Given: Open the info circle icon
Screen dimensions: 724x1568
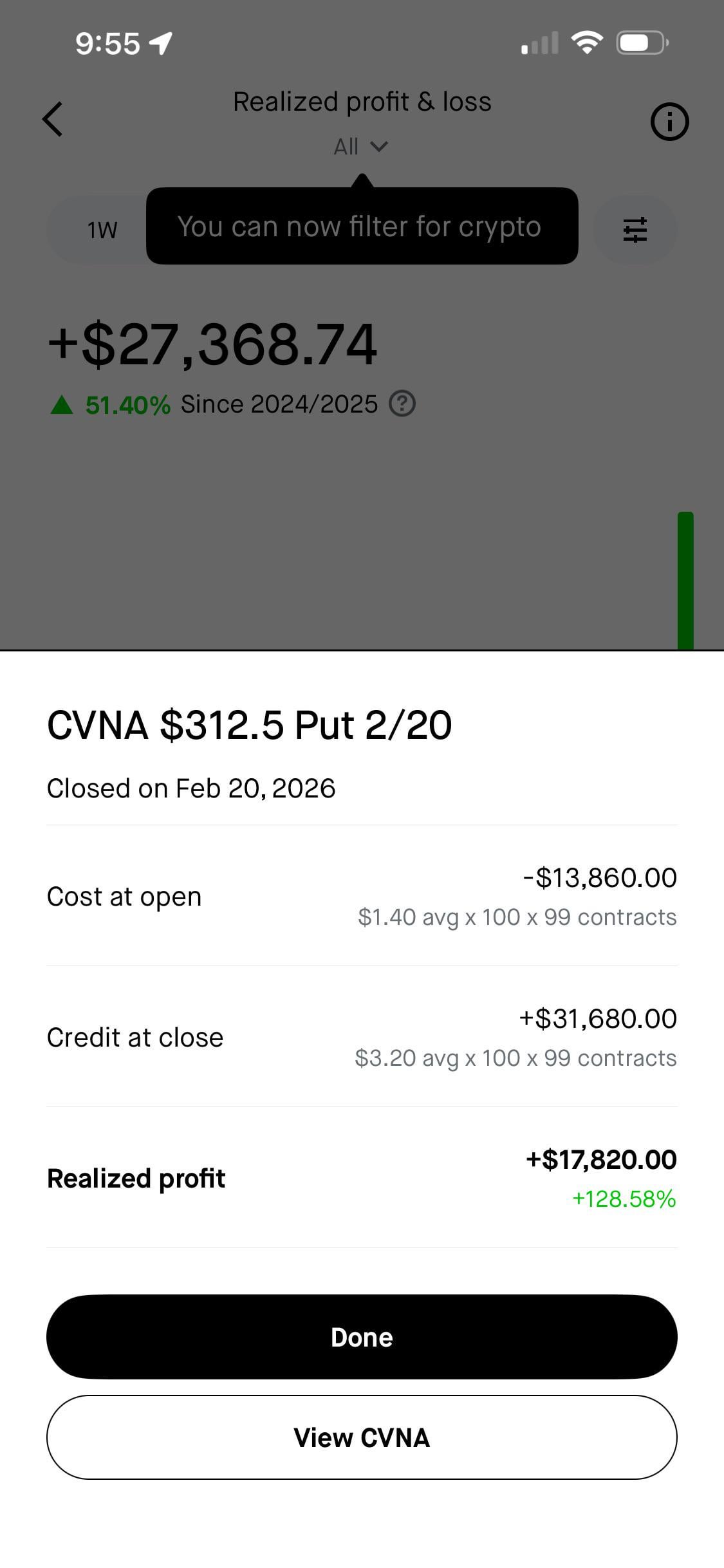Looking at the screenshot, I should (669, 122).
